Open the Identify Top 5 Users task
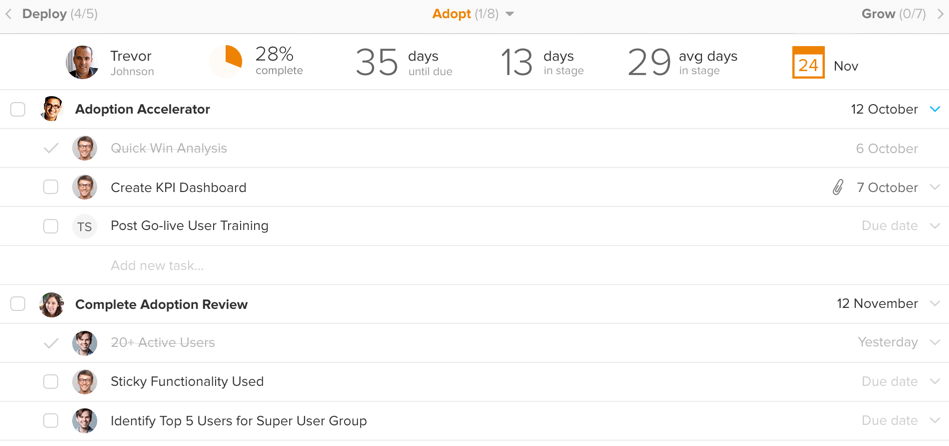Image resolution: width=949 pixels, height=446 pixels. (239, 421)
